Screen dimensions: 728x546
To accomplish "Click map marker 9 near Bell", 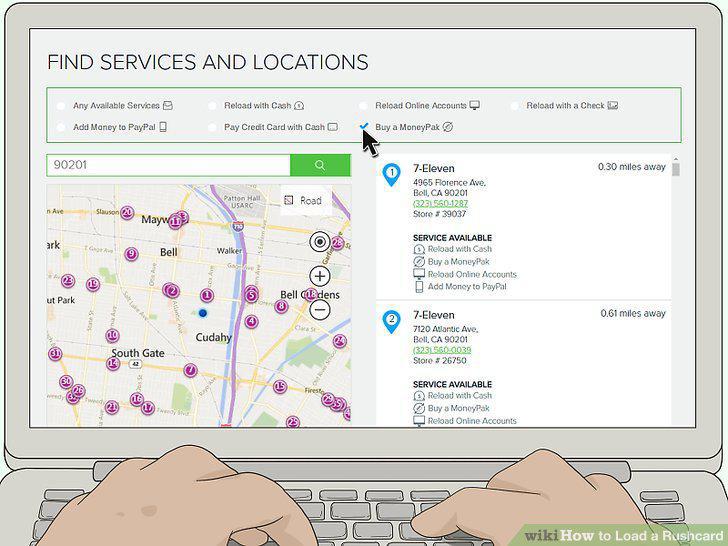I will pos(131,254).
